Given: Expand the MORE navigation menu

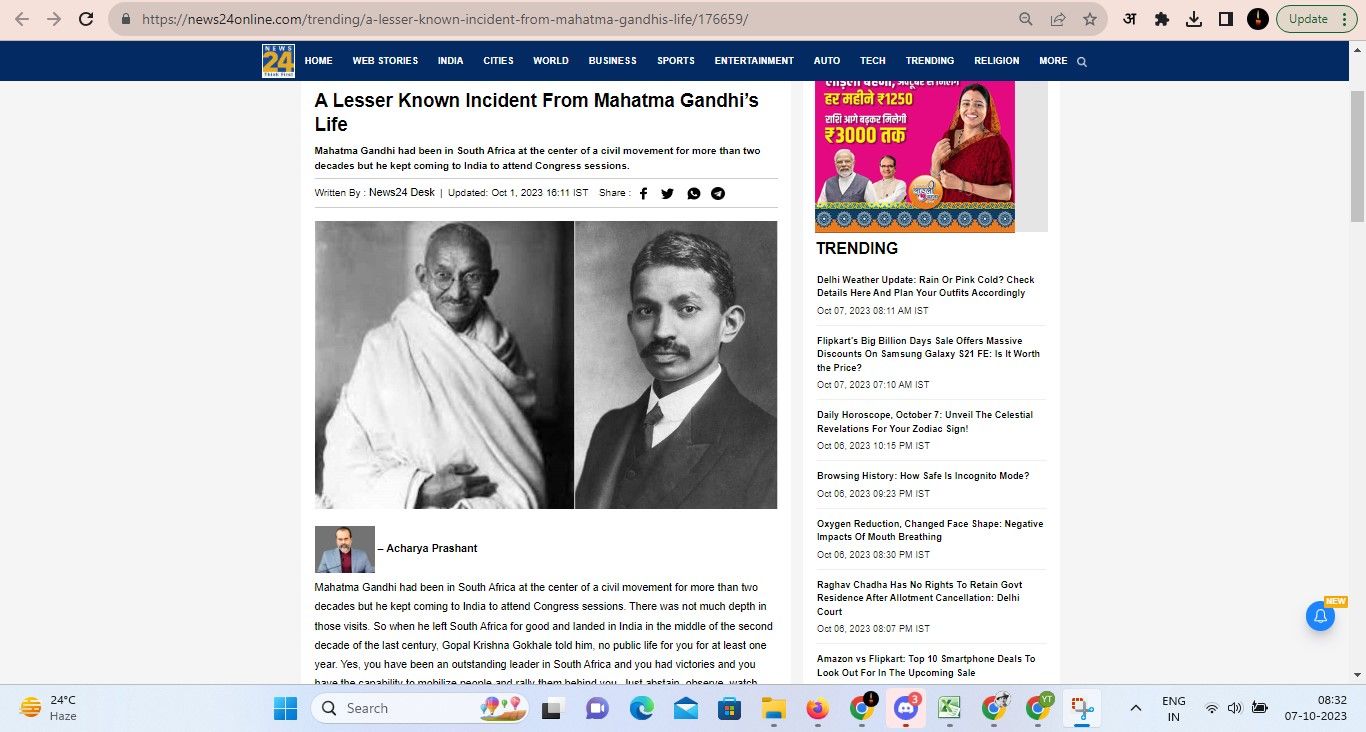Looking at the screenshot, I should 1052,61.
